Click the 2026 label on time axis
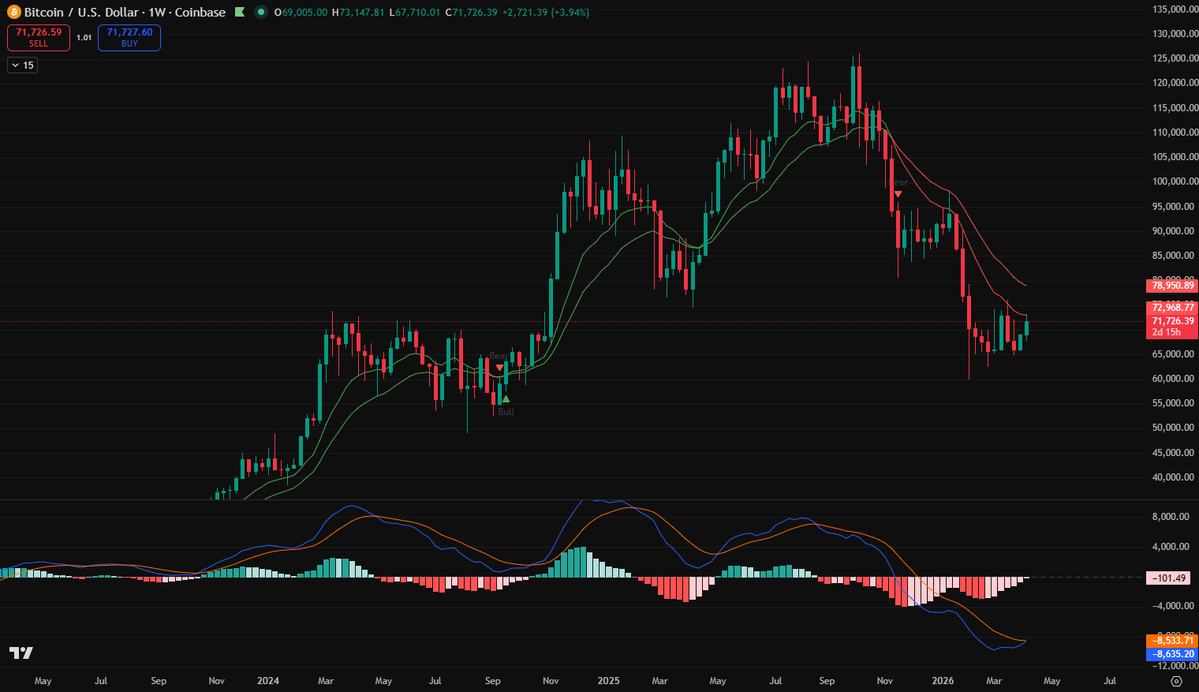 tap(943, 681)
